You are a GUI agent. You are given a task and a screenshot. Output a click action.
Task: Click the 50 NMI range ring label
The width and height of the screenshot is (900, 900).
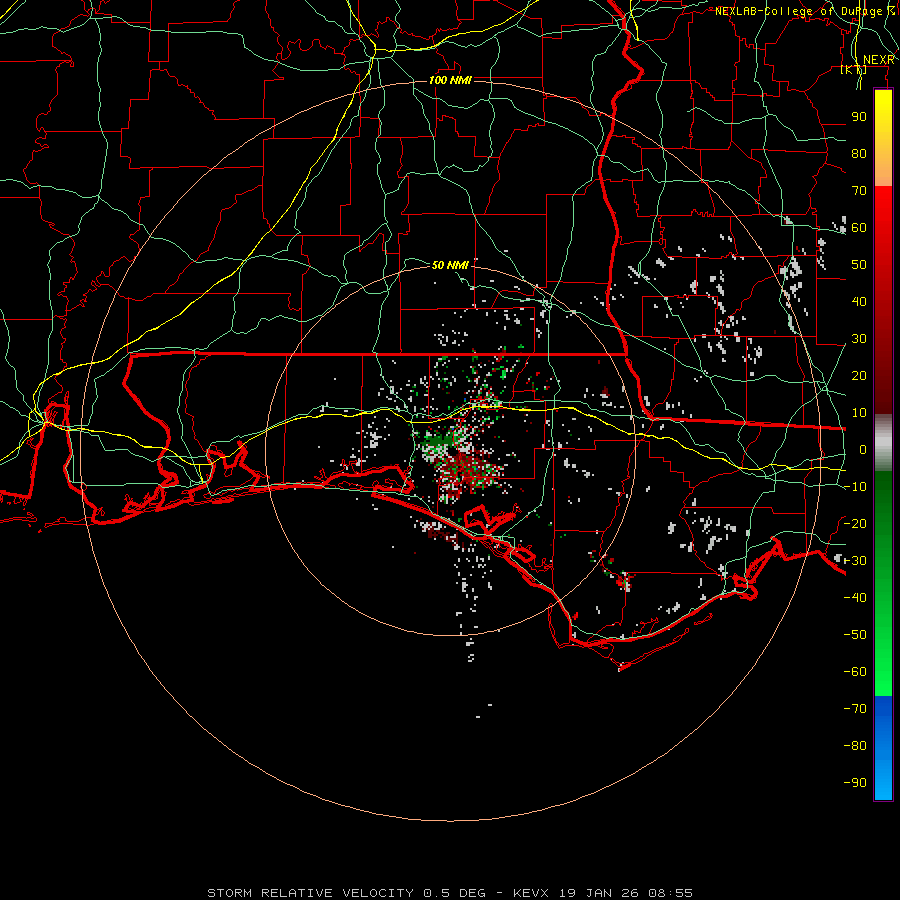coord(451,265)
